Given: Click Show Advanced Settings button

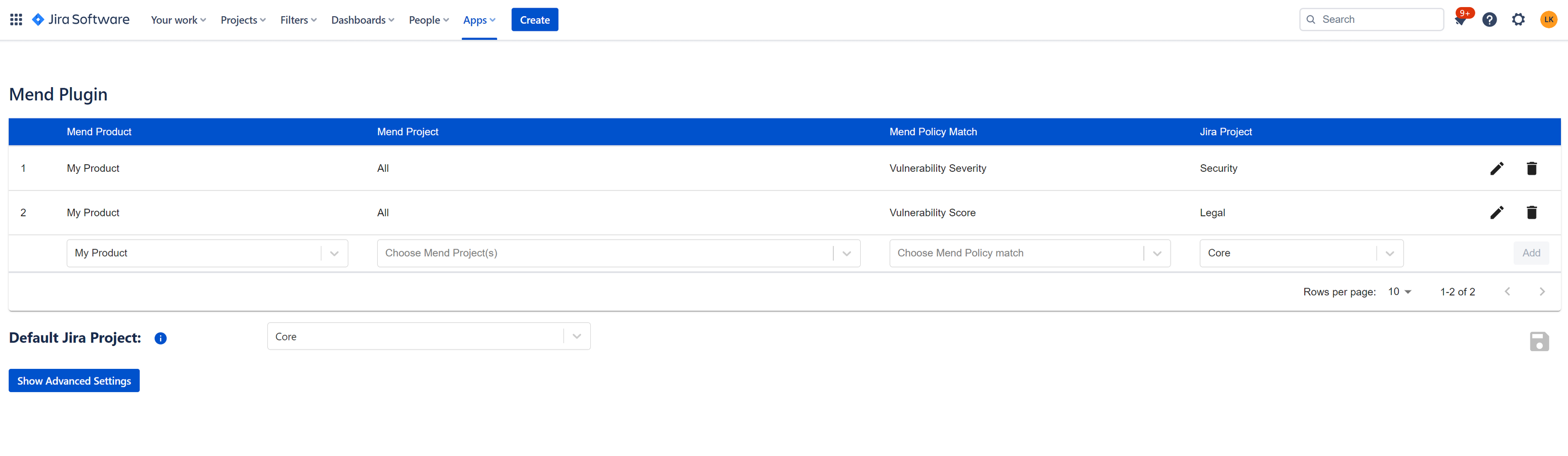Looking at the screenshot, I should (x=74, y=381).
